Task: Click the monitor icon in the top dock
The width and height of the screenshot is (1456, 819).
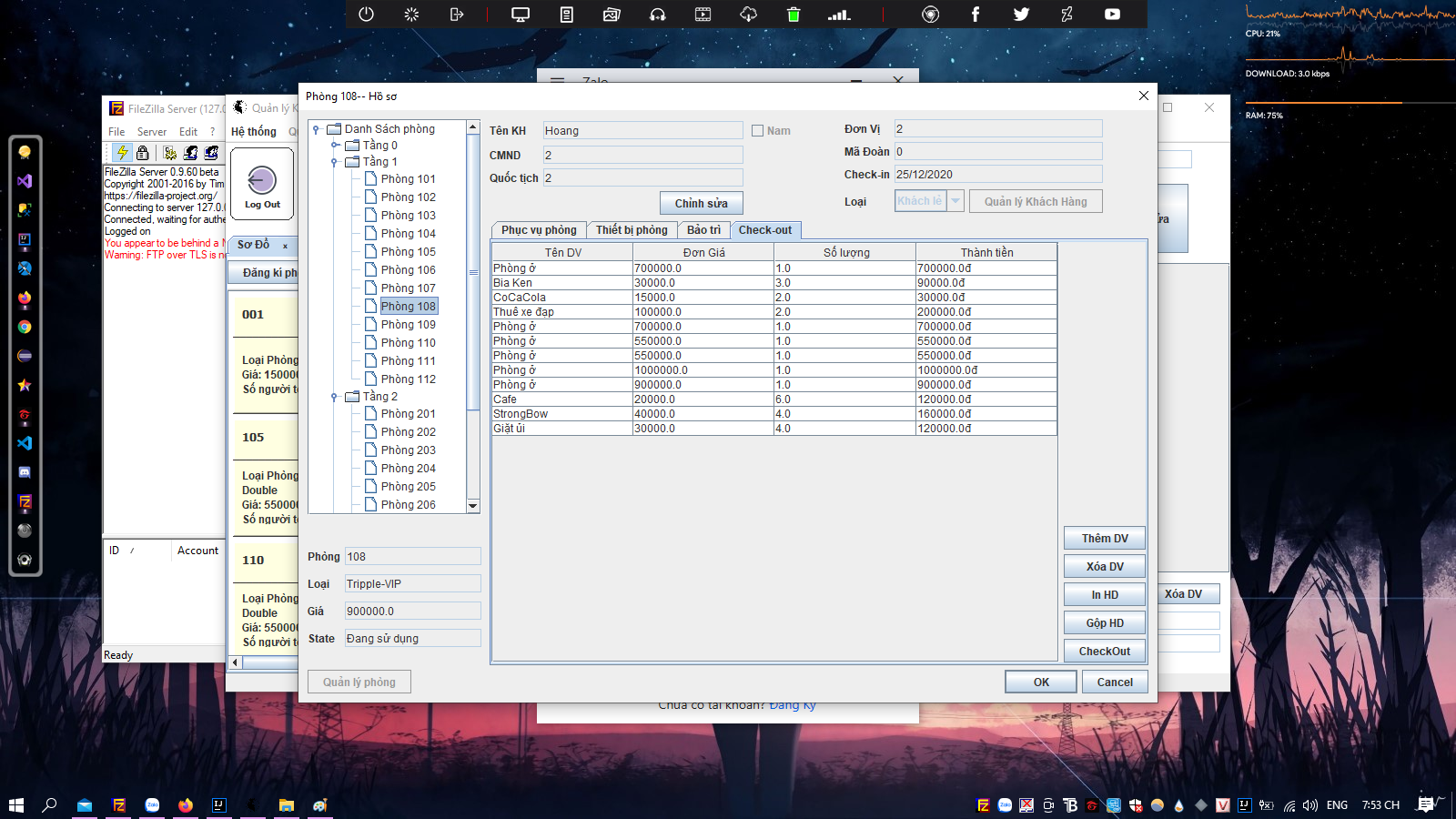Action: coord(521,14)
